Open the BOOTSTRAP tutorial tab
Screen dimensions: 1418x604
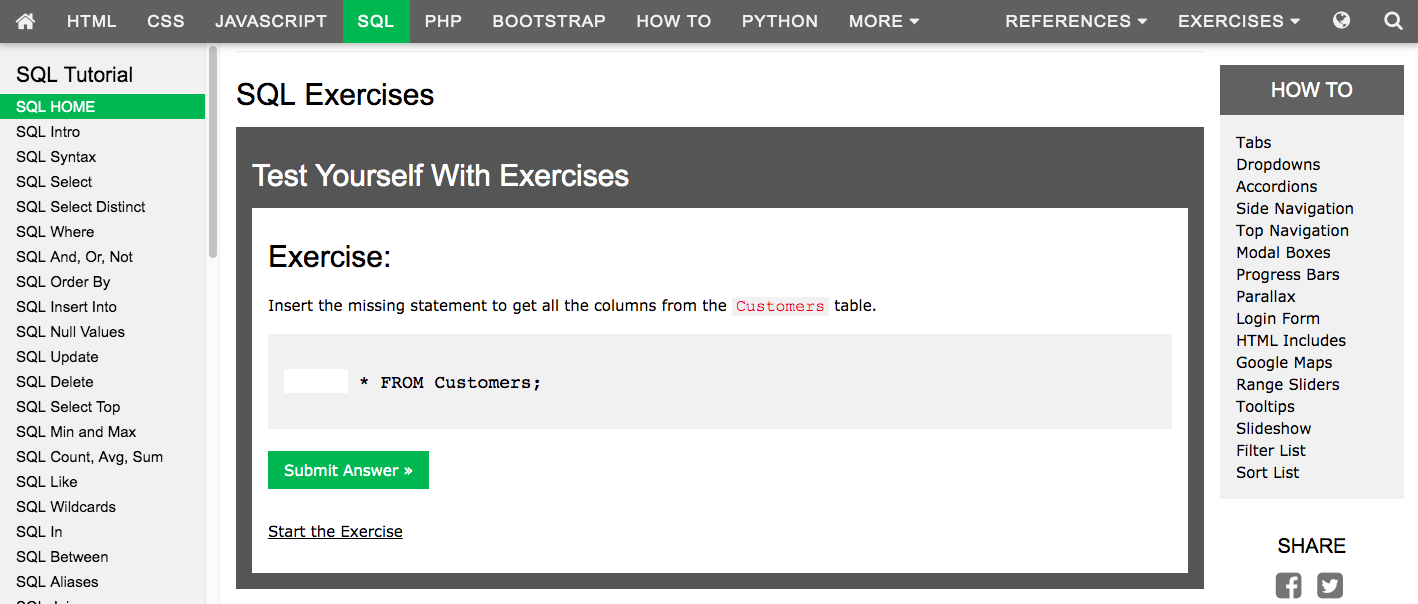pos(549,21)
